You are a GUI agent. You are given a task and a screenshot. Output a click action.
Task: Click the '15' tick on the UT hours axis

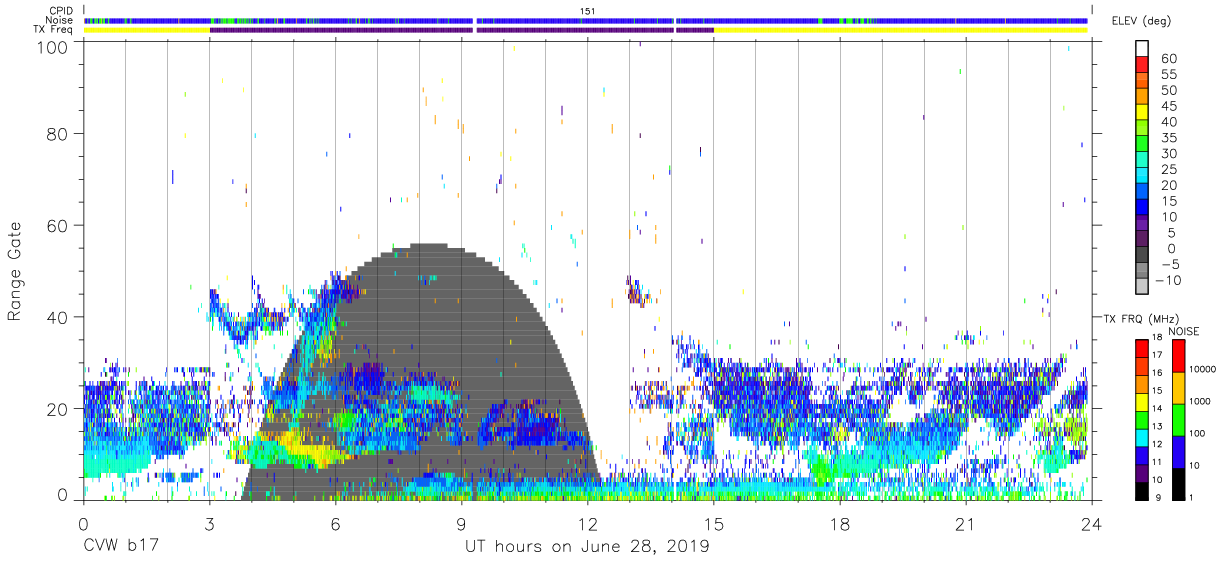click(714, 522)
